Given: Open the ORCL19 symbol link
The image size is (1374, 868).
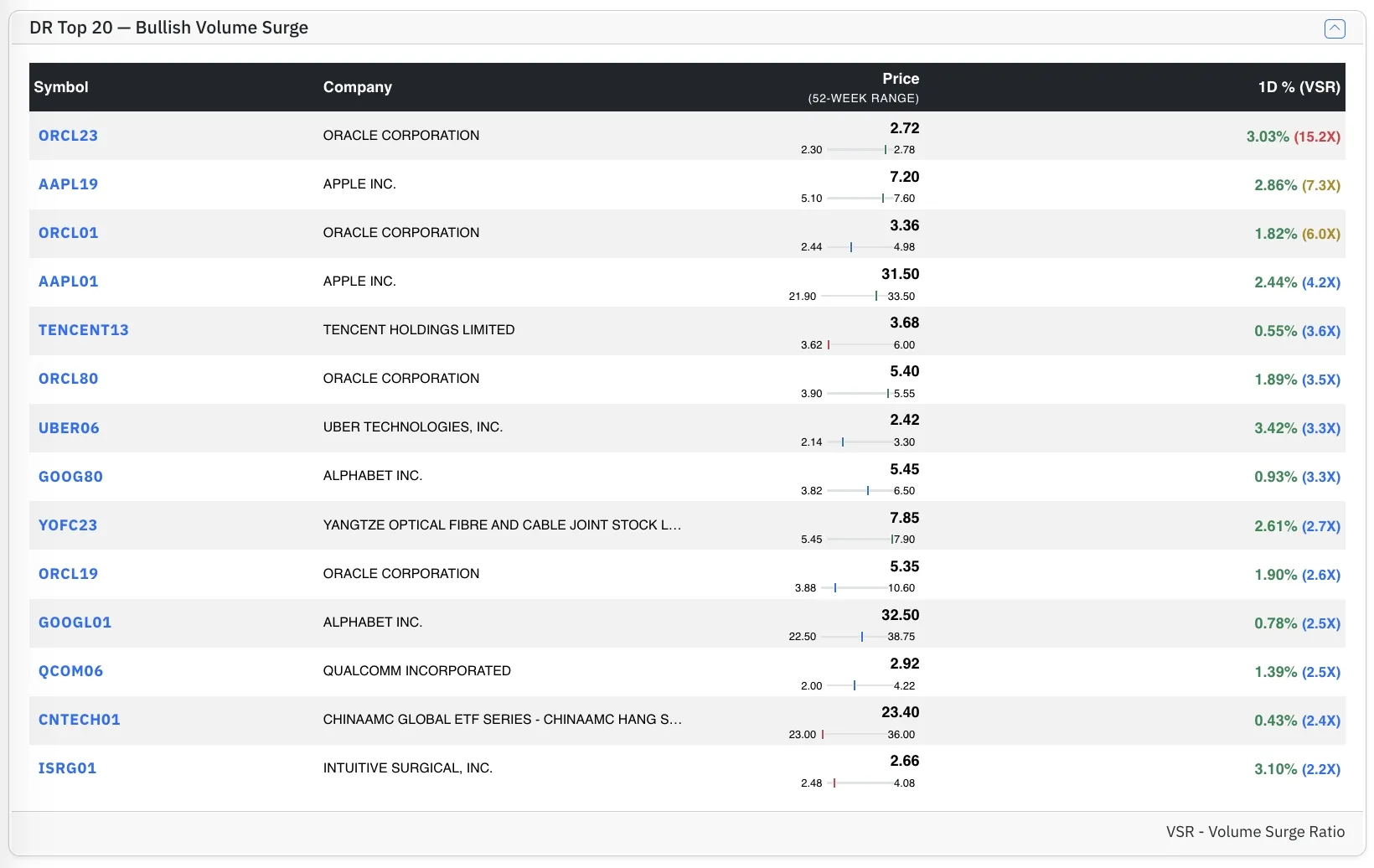Looking at the screenshot, I should (x=68, y=574).
